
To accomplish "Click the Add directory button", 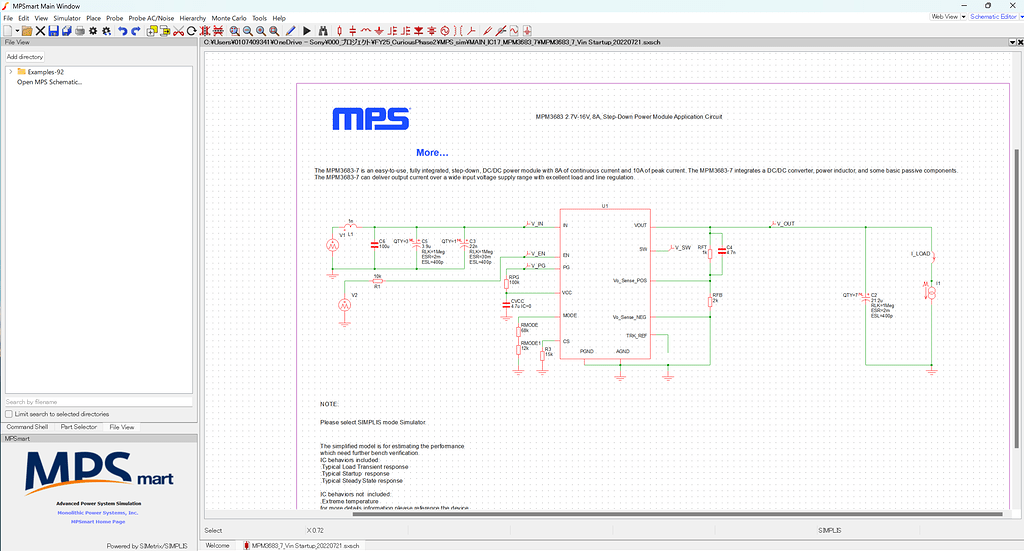I will click(25, 57).
